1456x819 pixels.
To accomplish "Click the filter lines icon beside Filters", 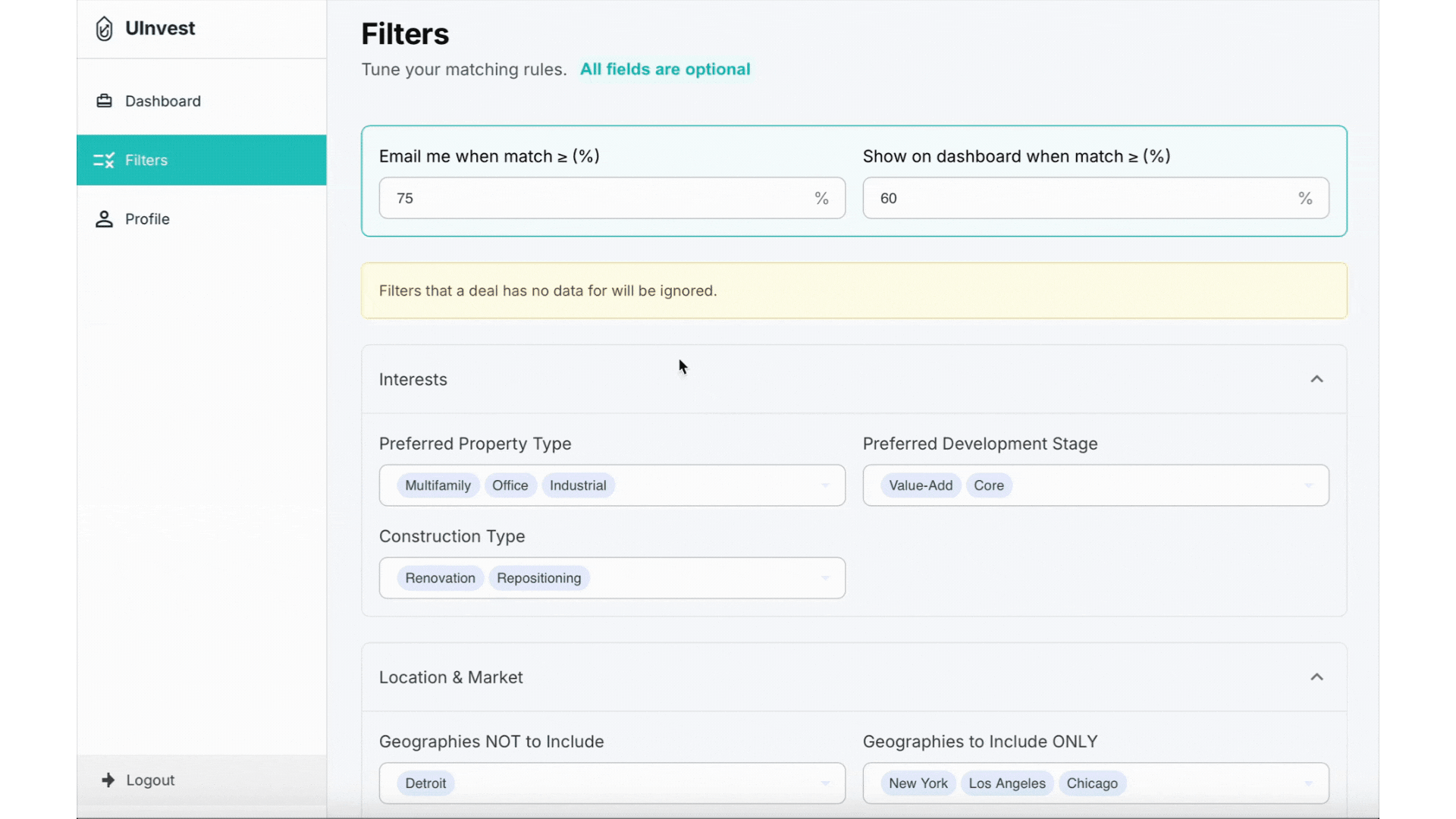I will (x=104, y=160).
